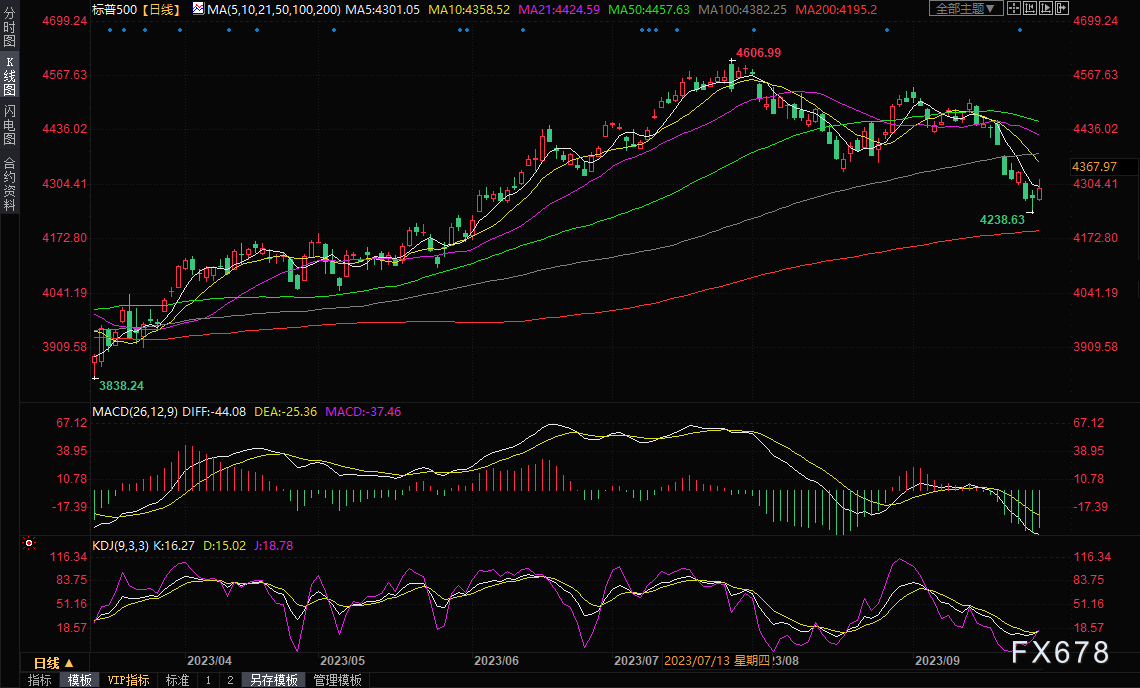Open the 合约资料 side tab
Viewport: 1140px width, 688px height.
[9, 182]
